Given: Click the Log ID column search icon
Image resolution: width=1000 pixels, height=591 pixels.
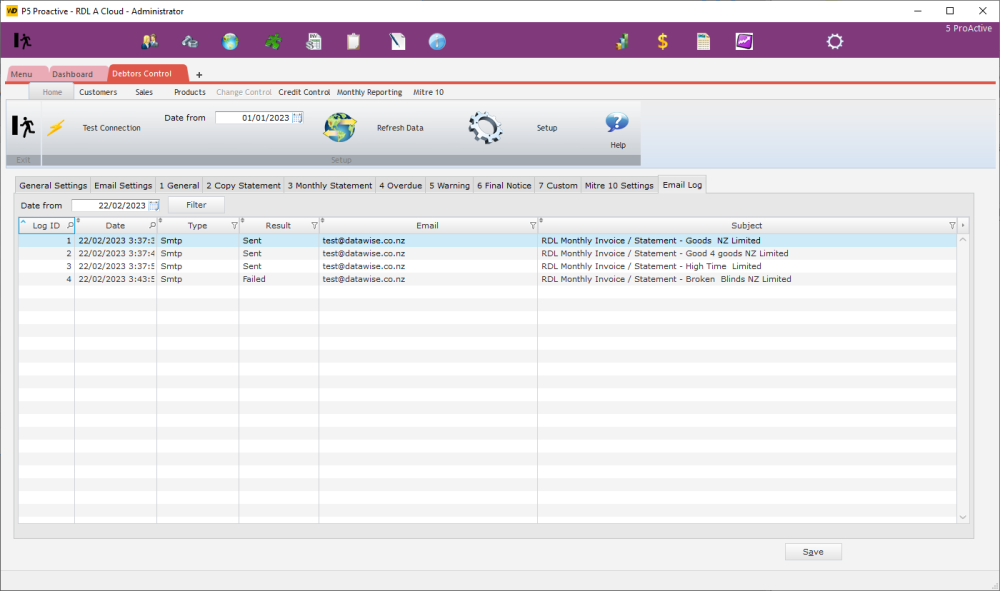Looking at the screenshot, I should click(70, 225).
